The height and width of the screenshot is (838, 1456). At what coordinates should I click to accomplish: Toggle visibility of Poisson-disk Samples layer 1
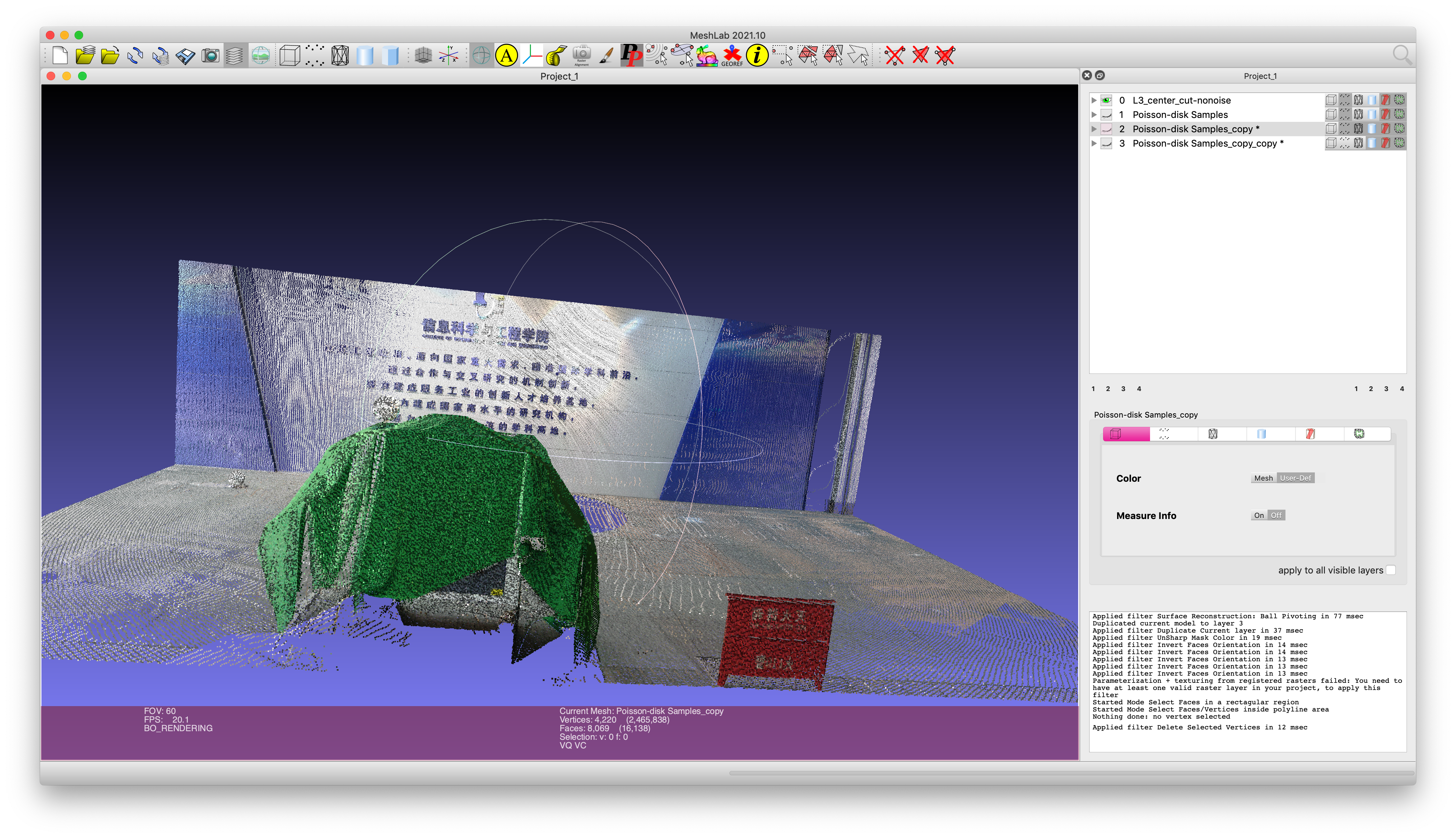[x=1106, y=115]
